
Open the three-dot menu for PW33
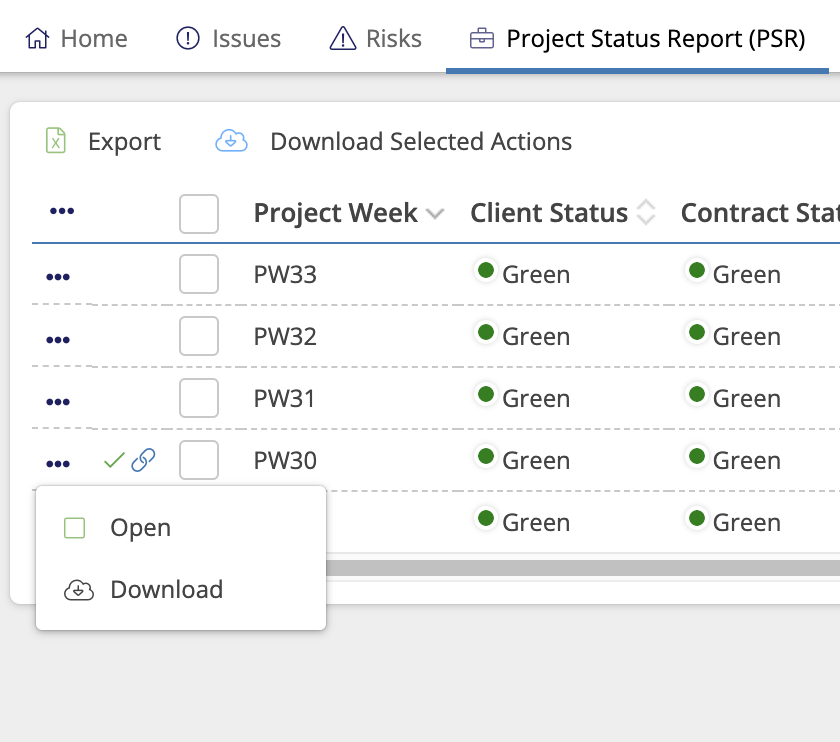58,276
